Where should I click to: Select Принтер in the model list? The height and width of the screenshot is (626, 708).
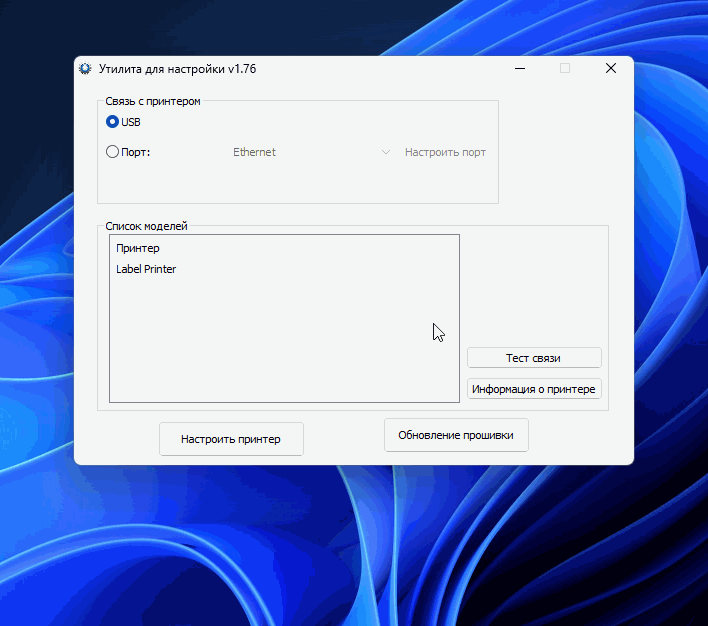point(138,248)
